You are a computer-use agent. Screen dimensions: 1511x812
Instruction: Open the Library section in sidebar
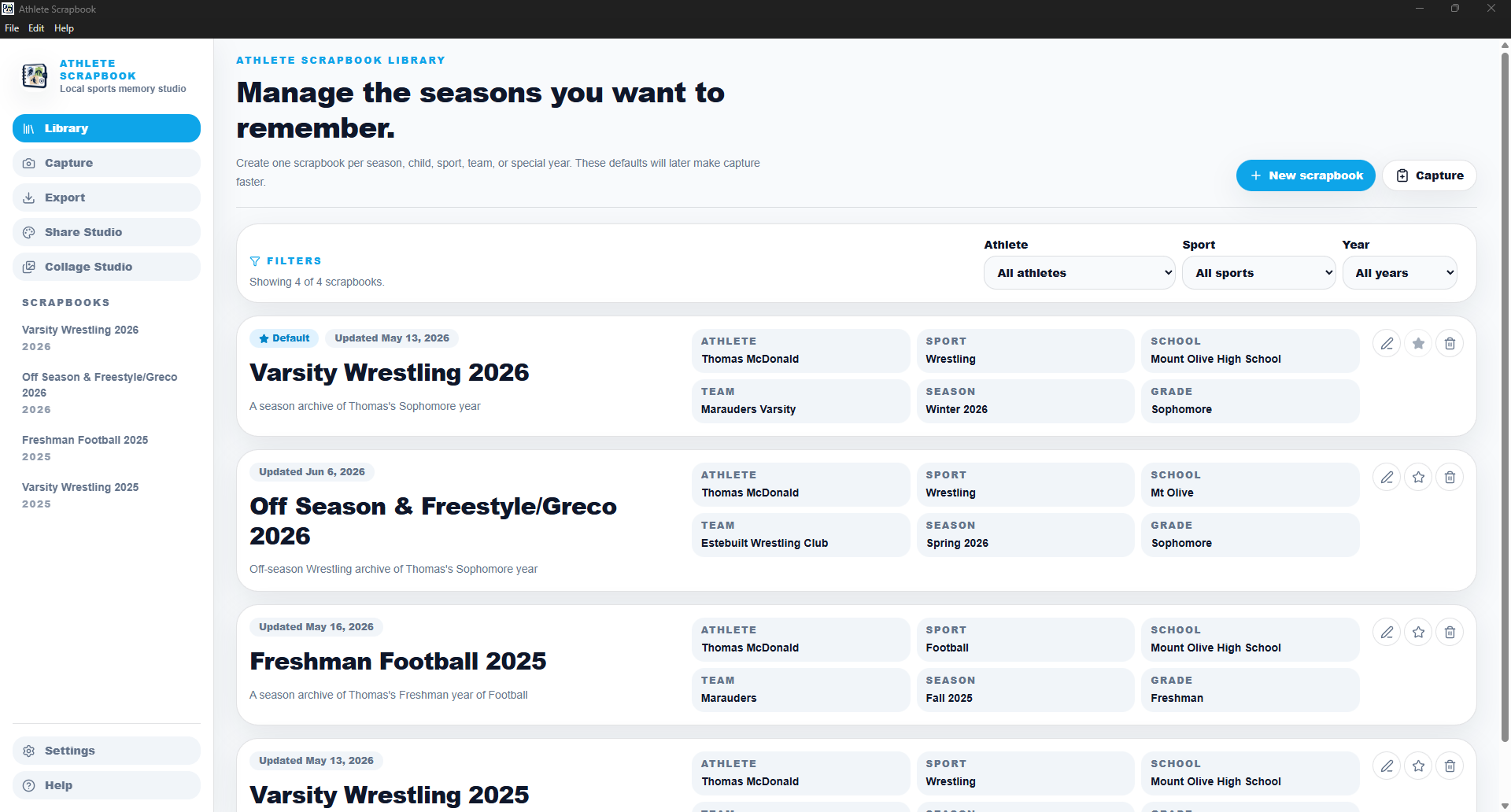click(x=106, y=128)
